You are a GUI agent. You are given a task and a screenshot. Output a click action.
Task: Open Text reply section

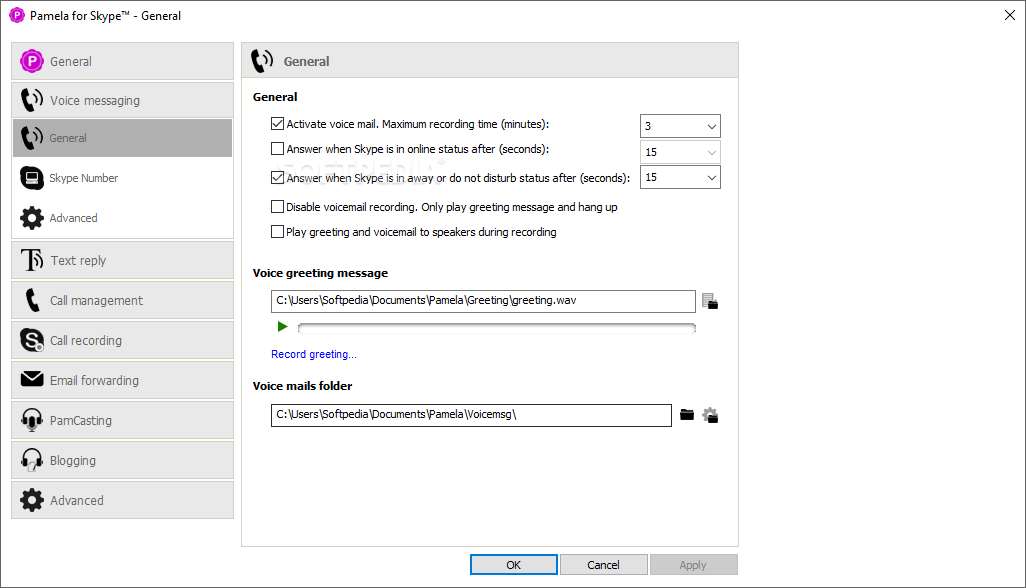click(x=122, y=260)
